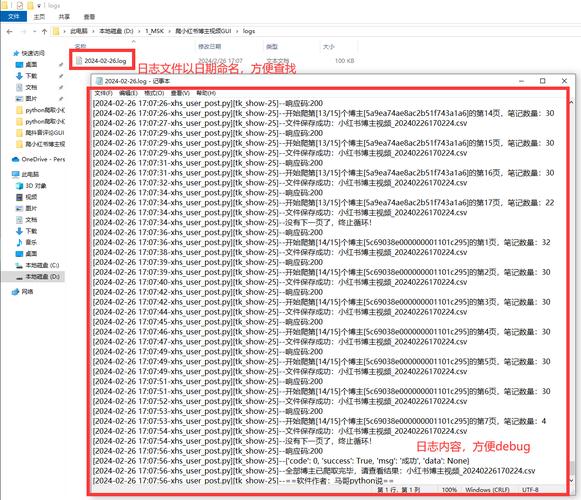Image resolution: width=581 pixels, height=500 pixels.
Task: Sort files by the 修改日期 column header
Action: click(x=210, y=46)
